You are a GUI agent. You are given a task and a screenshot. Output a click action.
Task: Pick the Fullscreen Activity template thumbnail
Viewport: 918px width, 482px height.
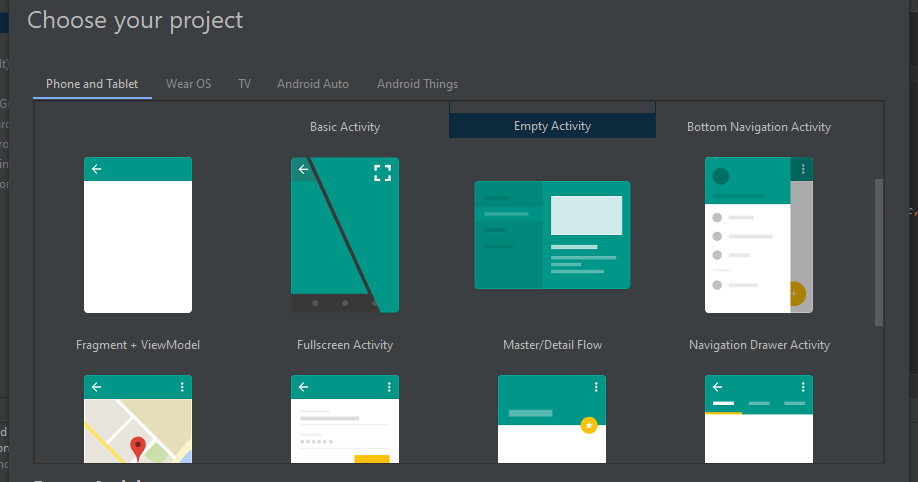[345, 235]
